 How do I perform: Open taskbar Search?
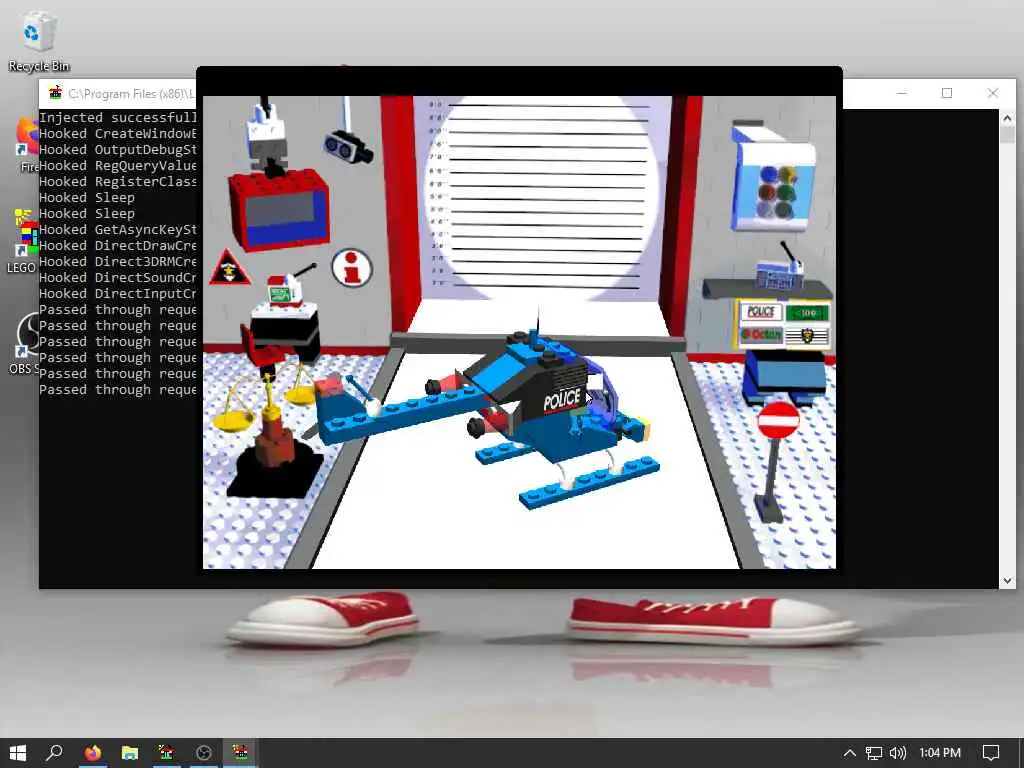pyautogui.click(x=55, y=753)
